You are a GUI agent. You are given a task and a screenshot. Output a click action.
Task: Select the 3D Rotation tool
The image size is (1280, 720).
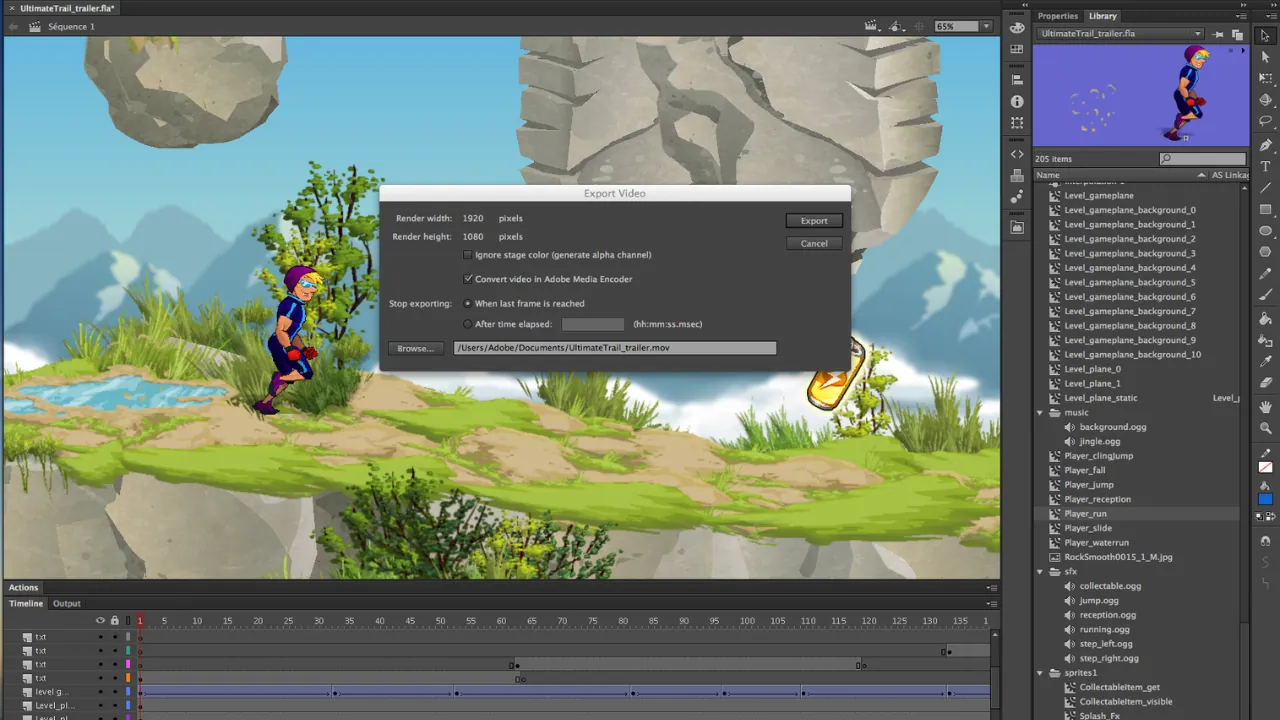1265,100
